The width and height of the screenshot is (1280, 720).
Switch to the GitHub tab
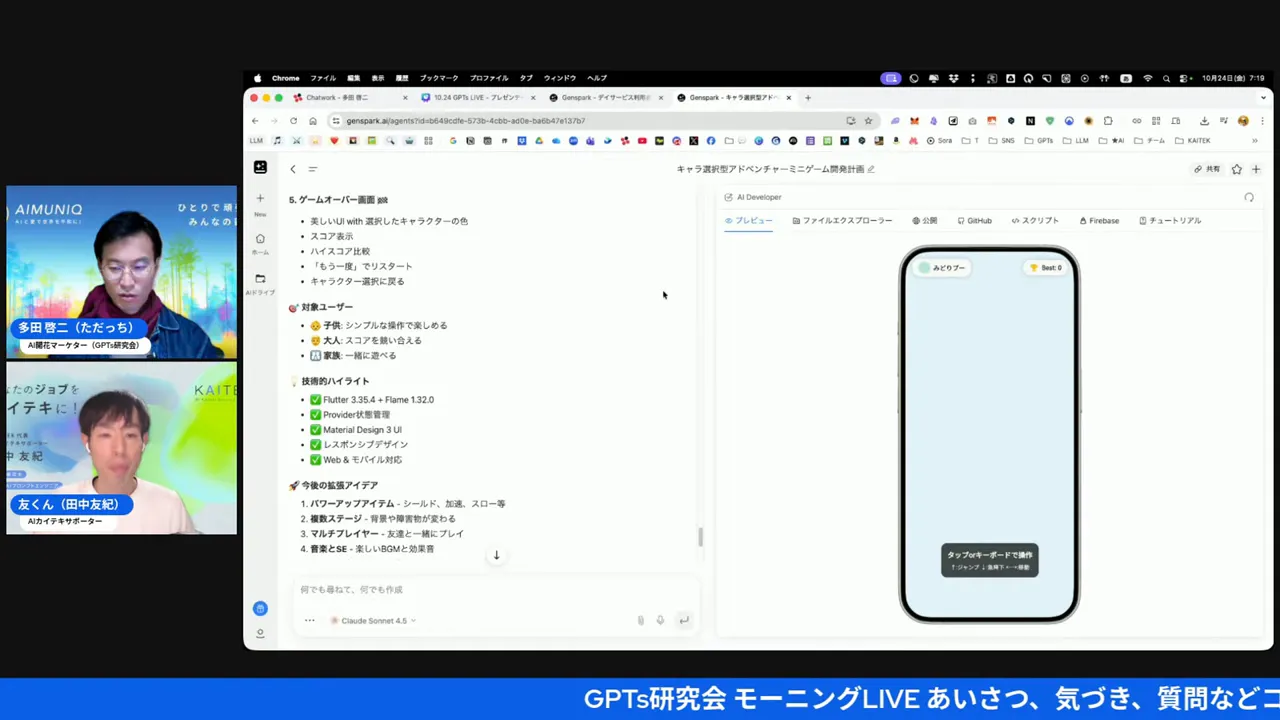click(974, 221)
